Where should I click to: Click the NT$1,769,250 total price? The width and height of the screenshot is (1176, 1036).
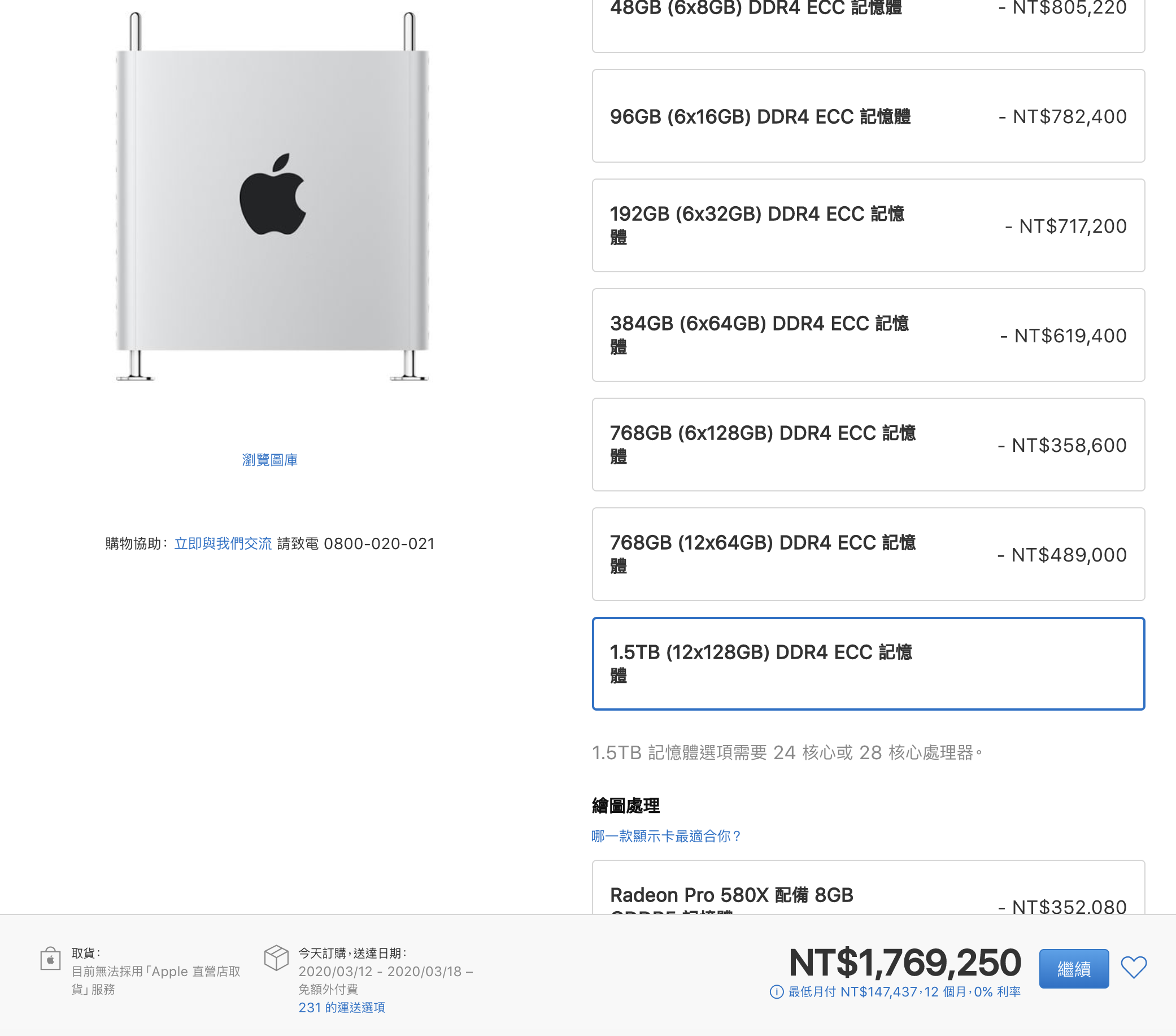(x=904, y=963)
